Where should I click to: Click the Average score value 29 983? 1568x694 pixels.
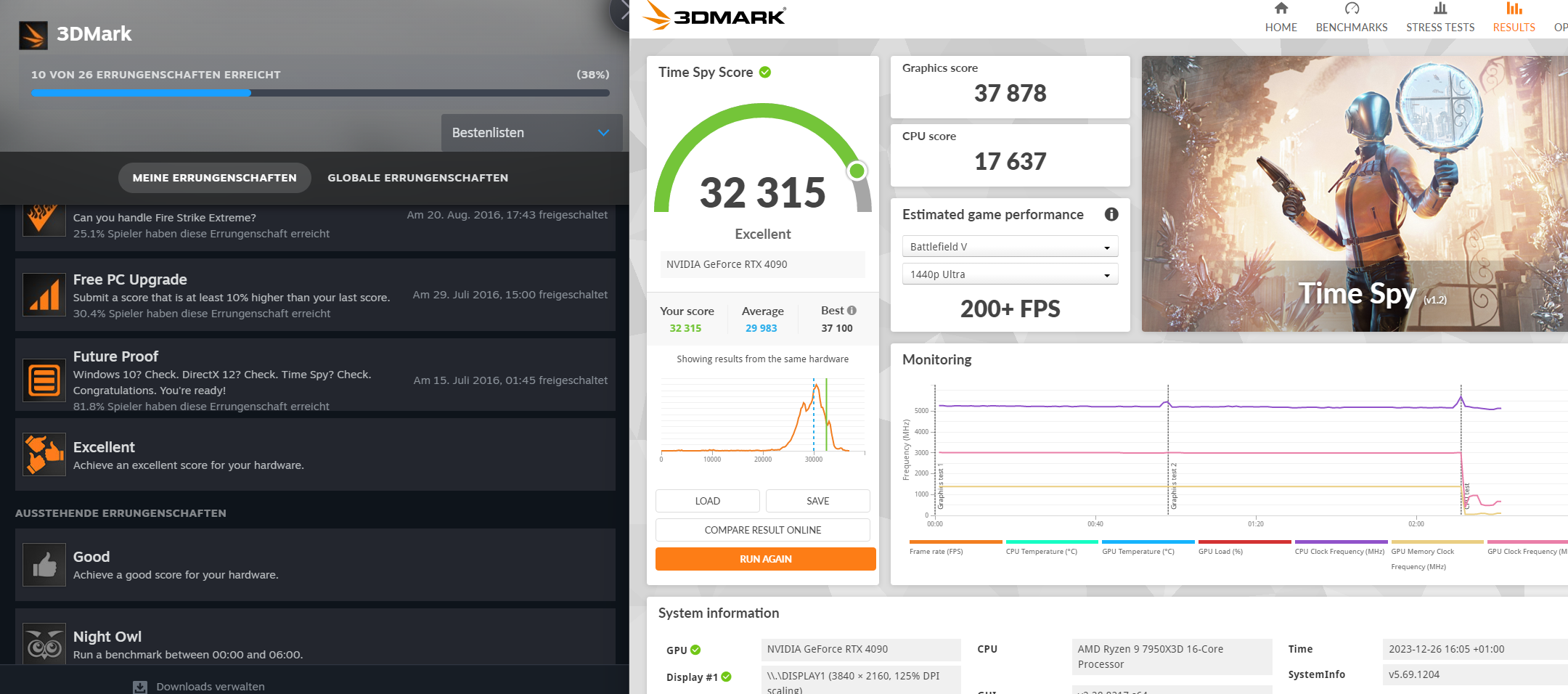click(761, 328)
